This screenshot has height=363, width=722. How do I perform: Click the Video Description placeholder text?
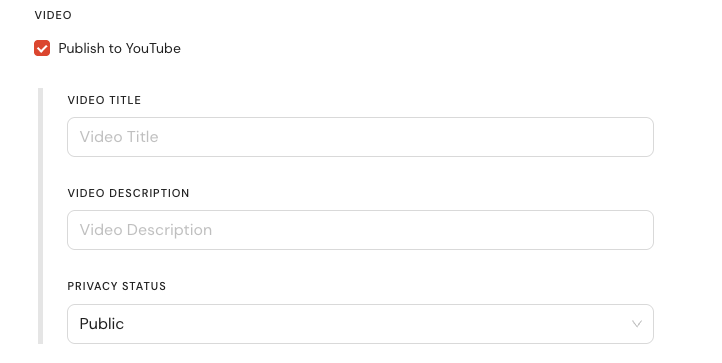click(146, 230)
